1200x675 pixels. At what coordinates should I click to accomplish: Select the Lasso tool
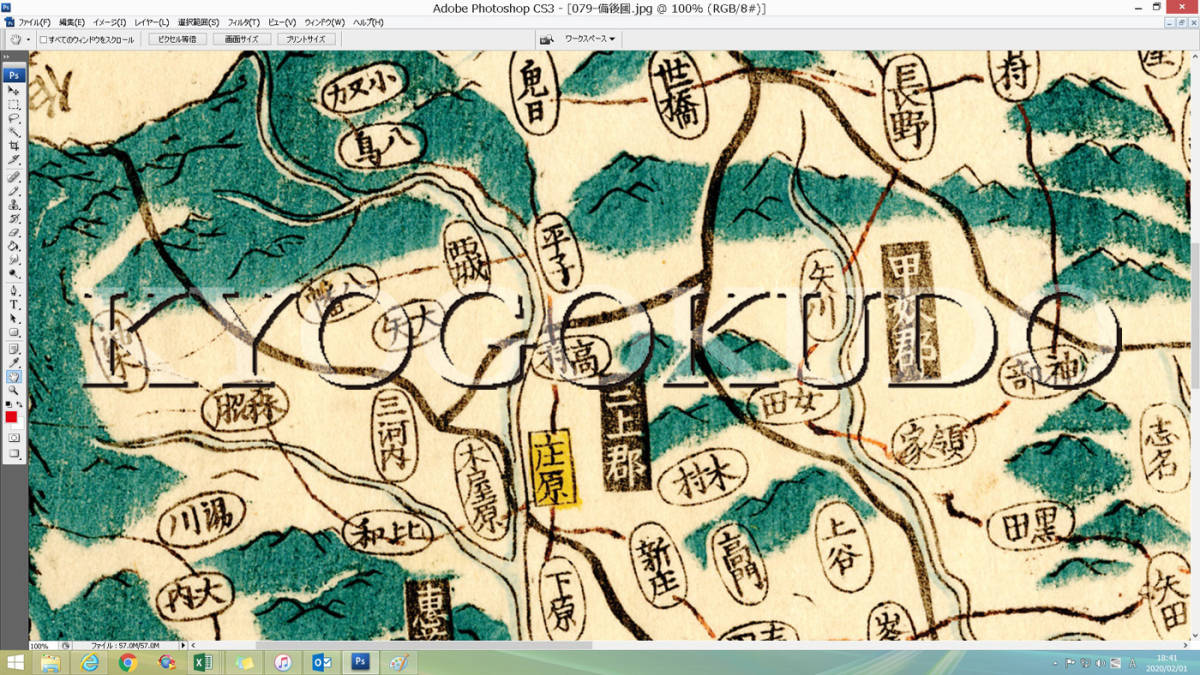pos(13,118)
